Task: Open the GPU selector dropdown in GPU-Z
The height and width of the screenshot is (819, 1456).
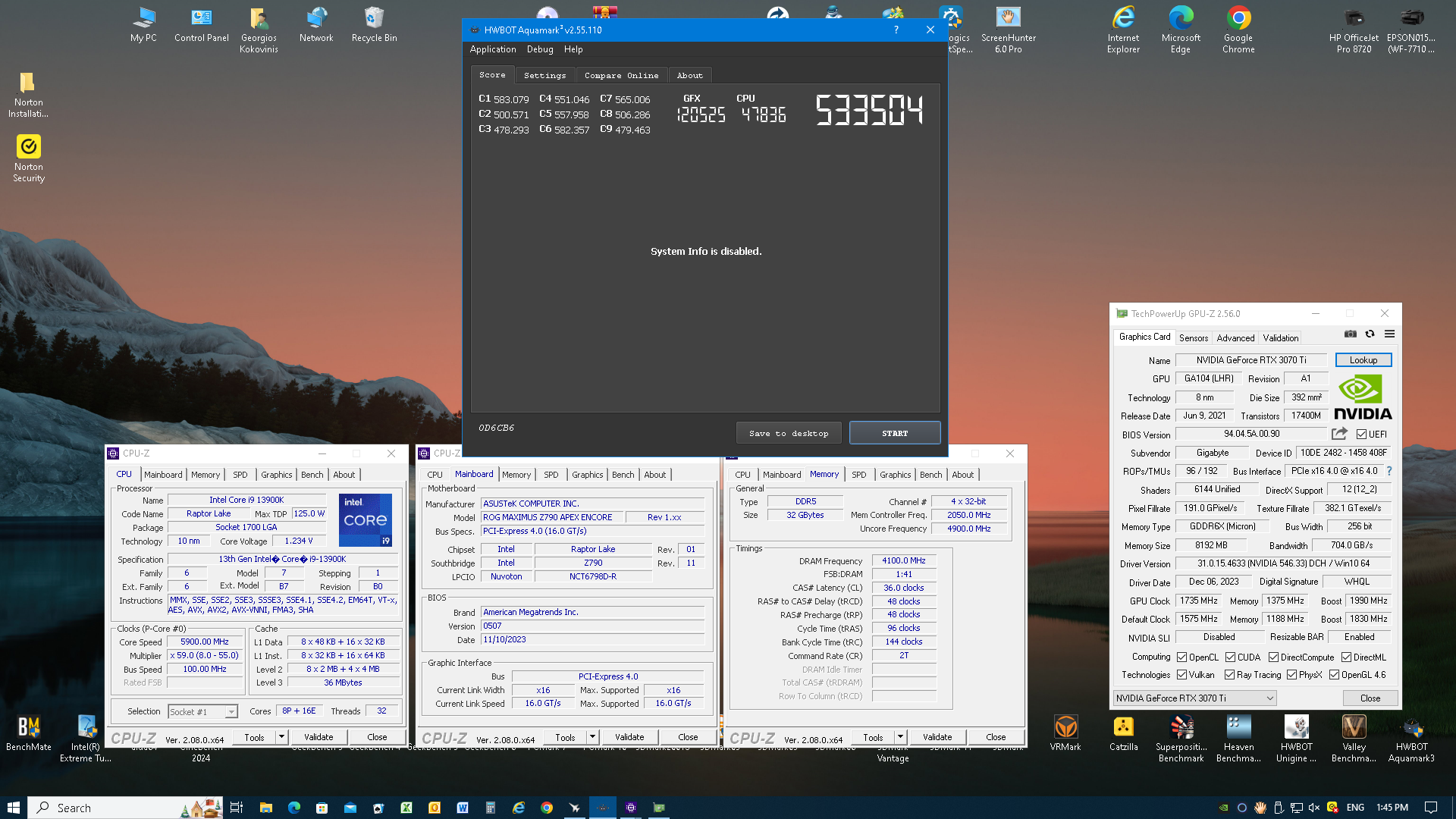Action: [1194, 698]
